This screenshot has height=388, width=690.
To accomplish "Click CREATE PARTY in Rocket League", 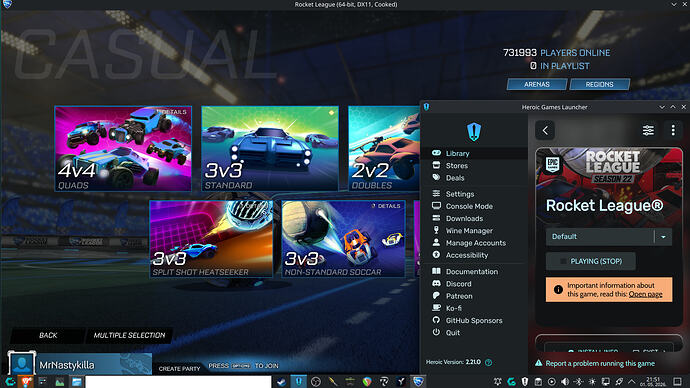I will 179,369.
